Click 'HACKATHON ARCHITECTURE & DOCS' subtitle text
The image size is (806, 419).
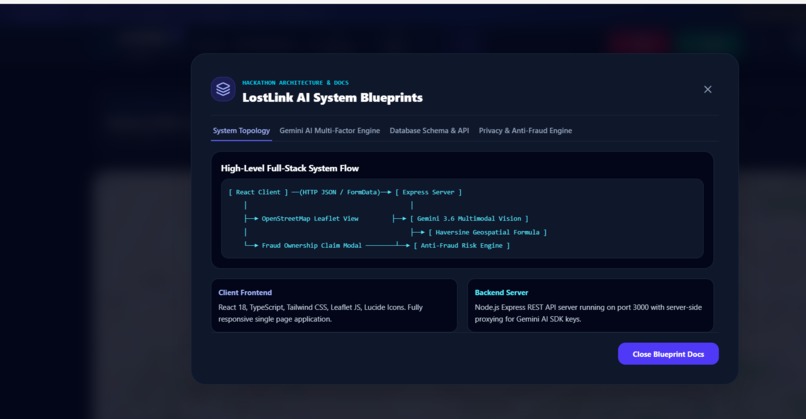click(x=296, y=82)
